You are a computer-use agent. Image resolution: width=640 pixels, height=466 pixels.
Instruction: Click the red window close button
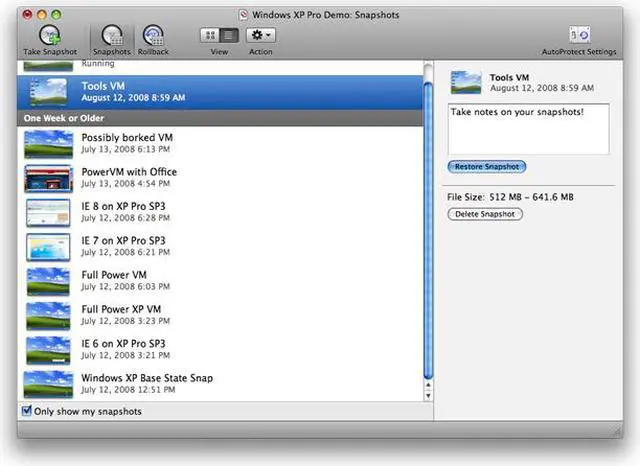tap(27, 15)
